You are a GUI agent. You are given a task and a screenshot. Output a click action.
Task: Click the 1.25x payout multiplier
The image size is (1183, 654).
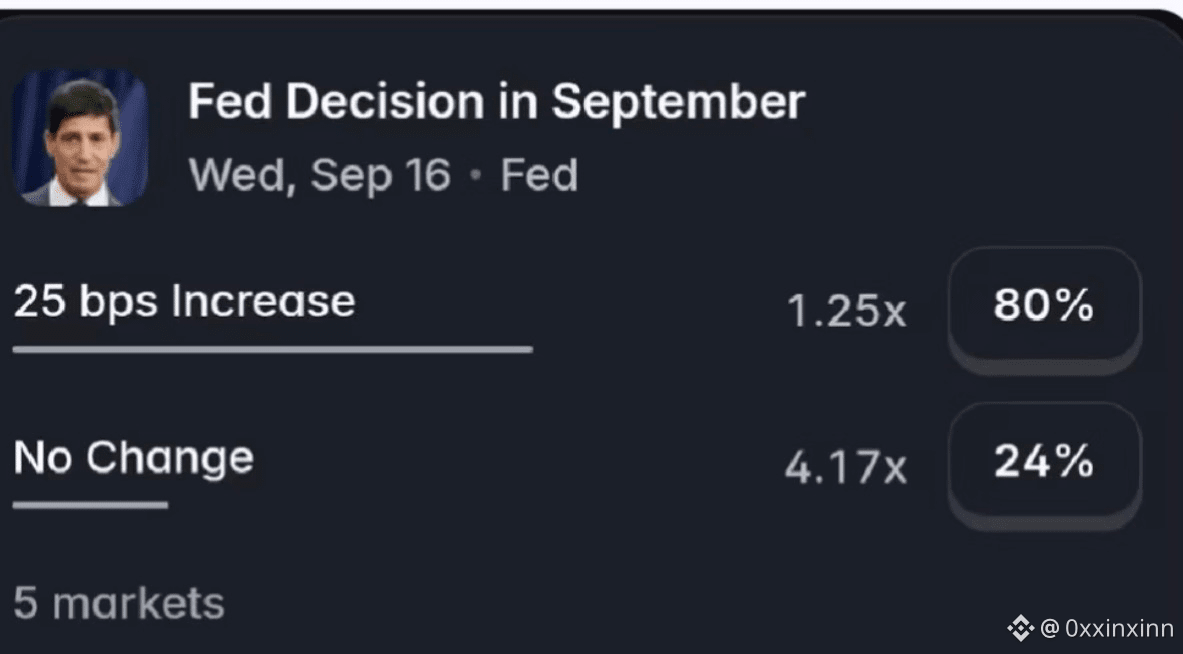[846, 310]
